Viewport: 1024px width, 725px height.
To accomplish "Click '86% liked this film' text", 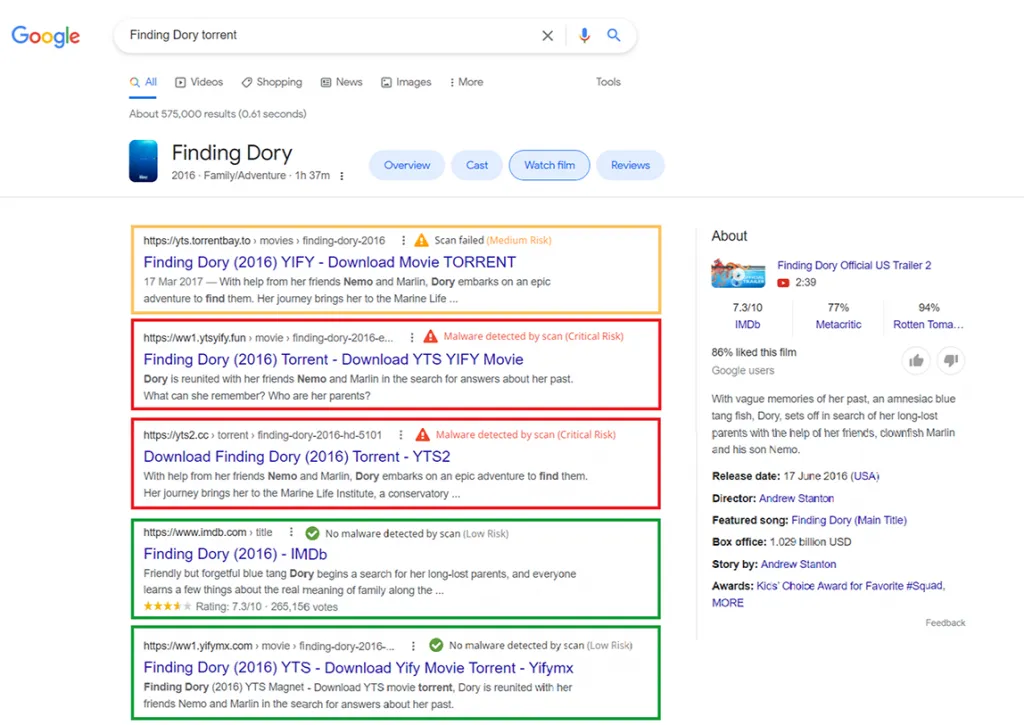I will click(x=754, y=353).
